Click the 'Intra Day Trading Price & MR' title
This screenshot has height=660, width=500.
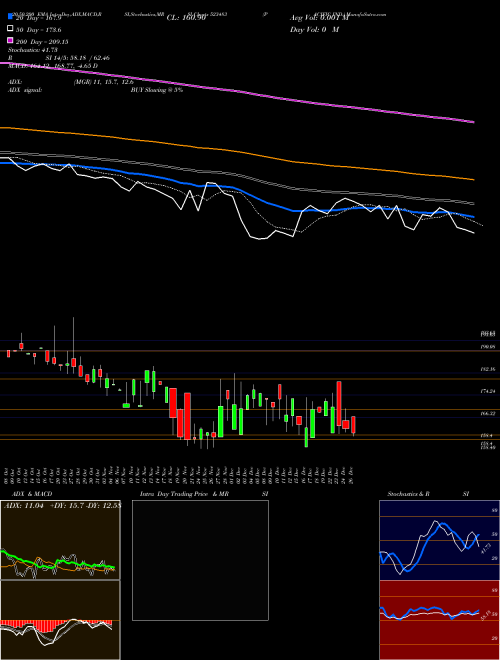pyautogui.click(x=184, y=494)
